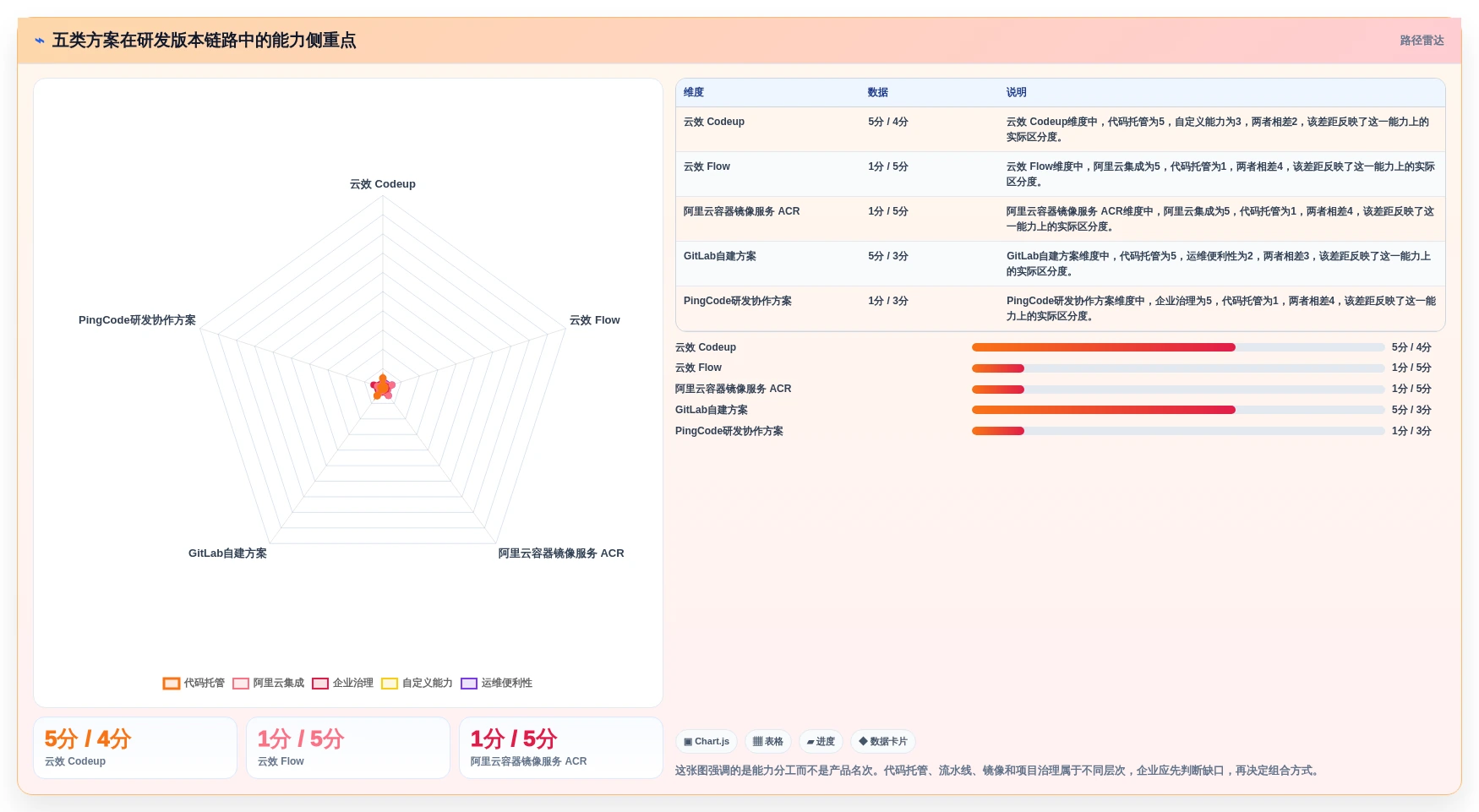Click the 云效 Flow progress bar

[1178, 368]
